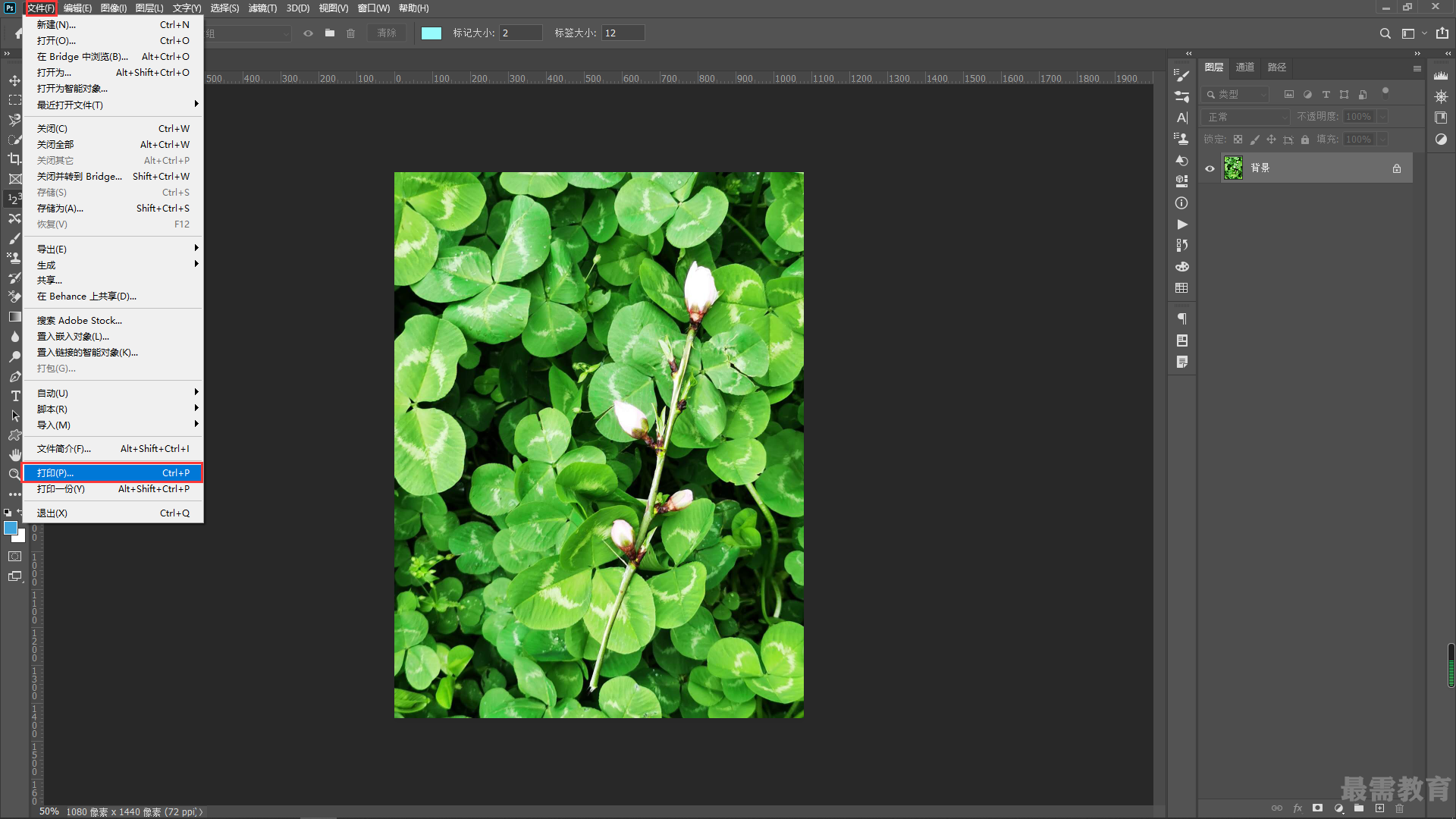Select the Gradient tool
The width and height of the screenshot is (1456, 819).
[x=14, y=317]
